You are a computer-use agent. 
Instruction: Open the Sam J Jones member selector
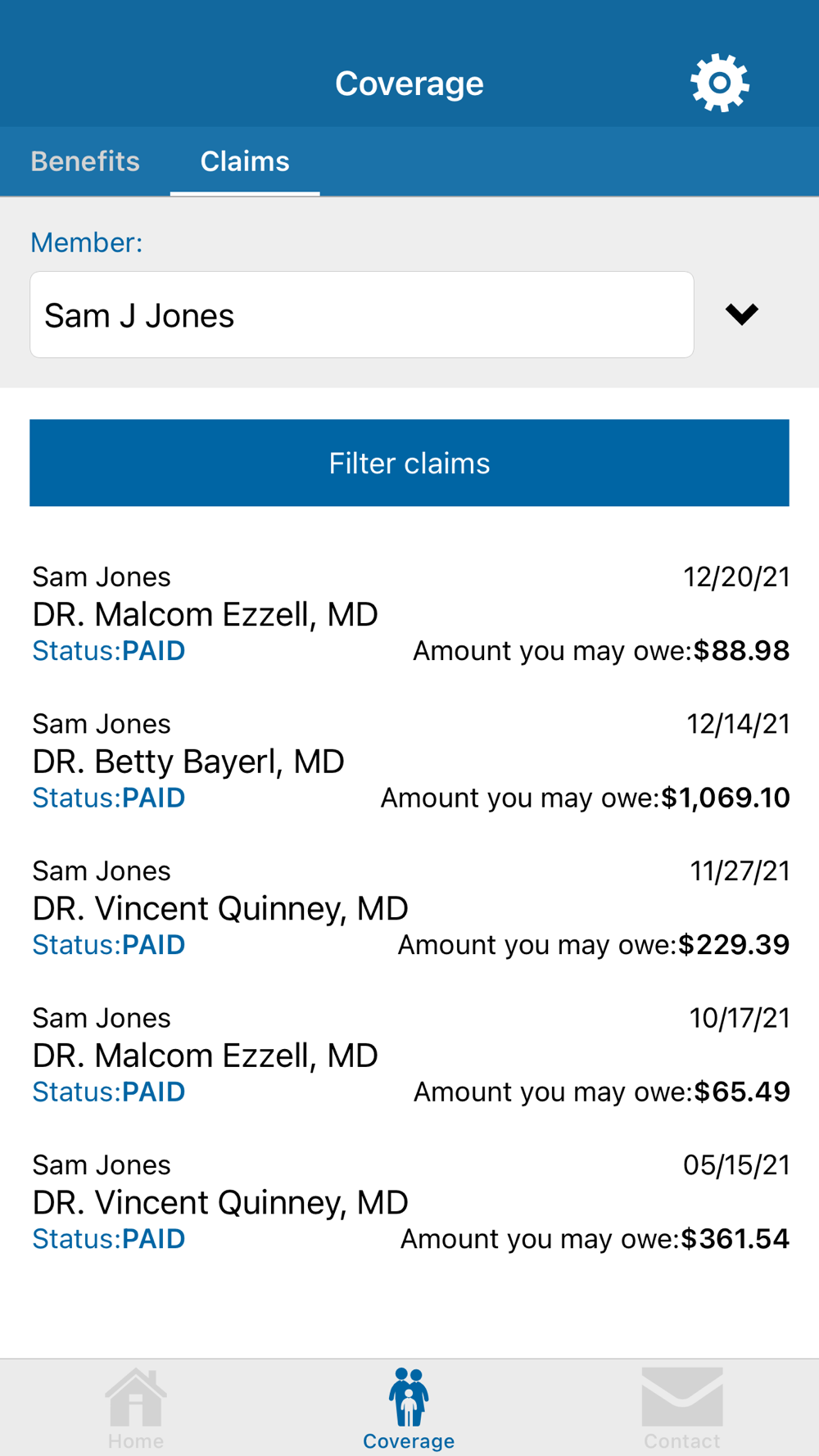pyautogui.click(x=361, y=315)
